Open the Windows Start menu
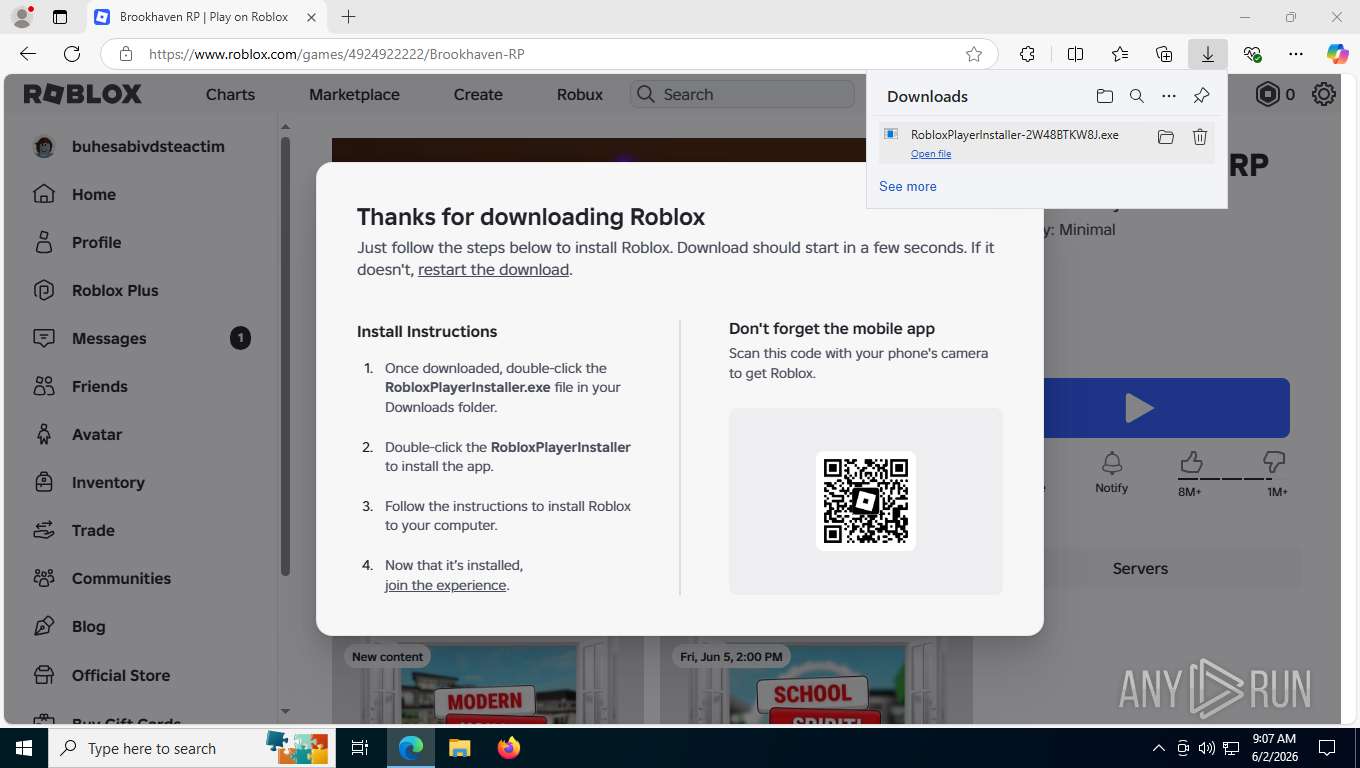The image size is (1360, 768). pos(23,748)
